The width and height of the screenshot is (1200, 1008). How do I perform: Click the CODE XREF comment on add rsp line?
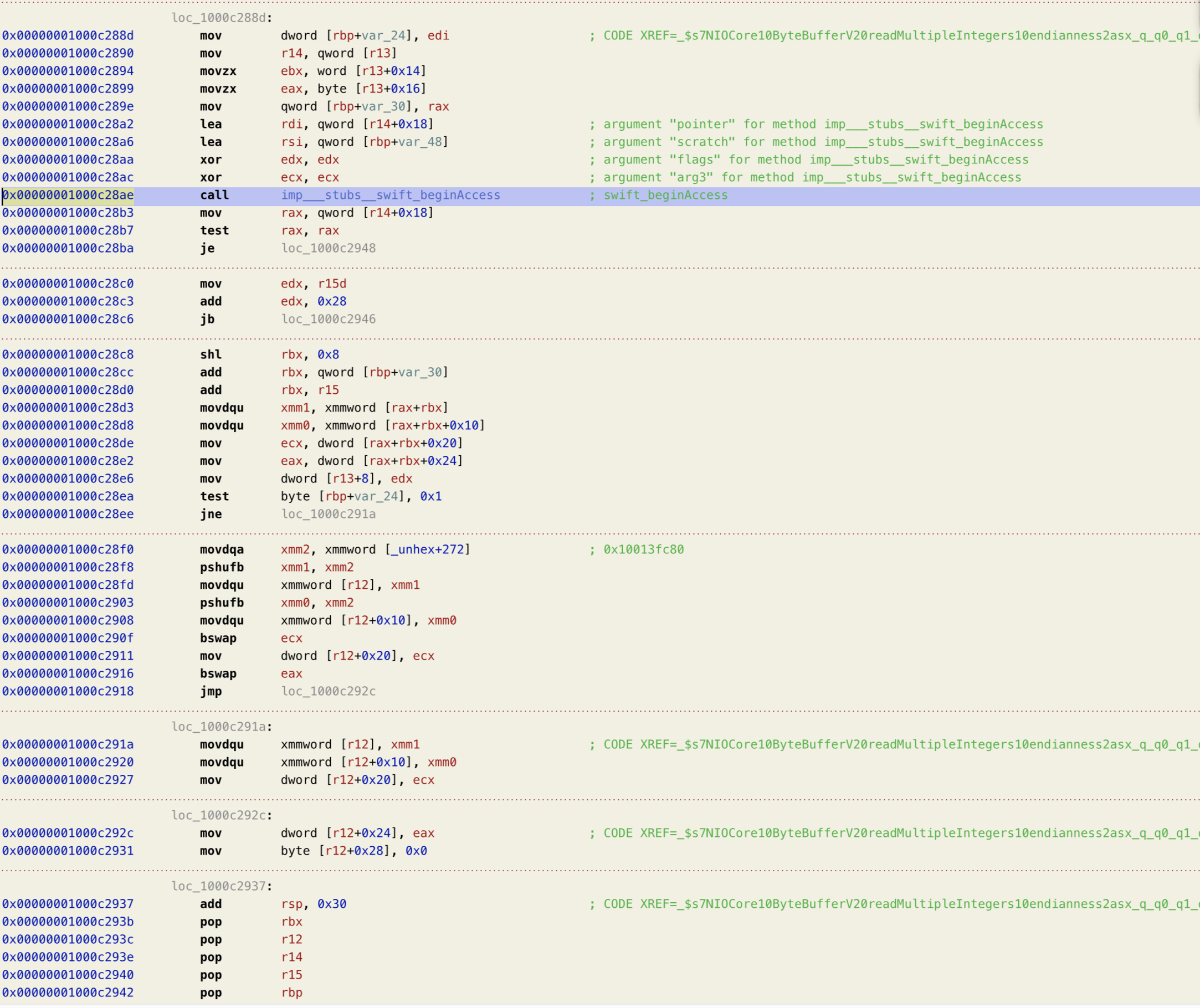pos(892,903)
